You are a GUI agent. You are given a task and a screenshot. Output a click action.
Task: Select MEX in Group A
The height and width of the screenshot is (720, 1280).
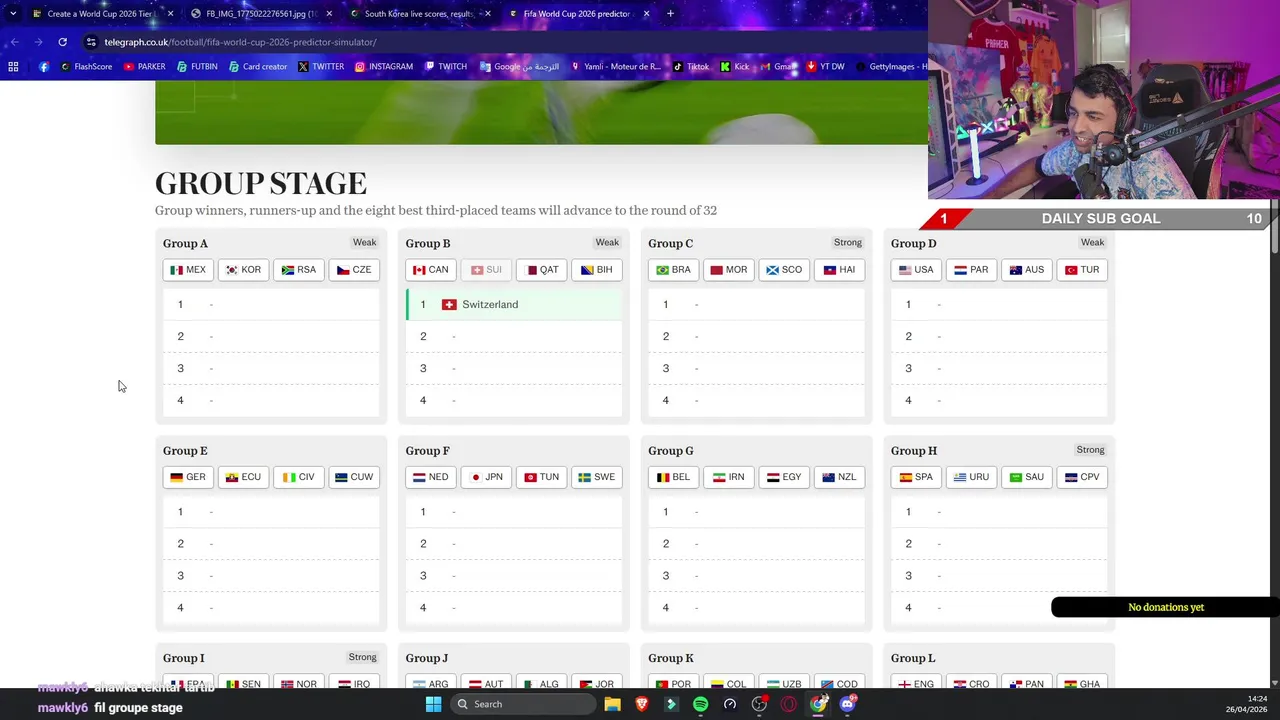pos(188,270)
